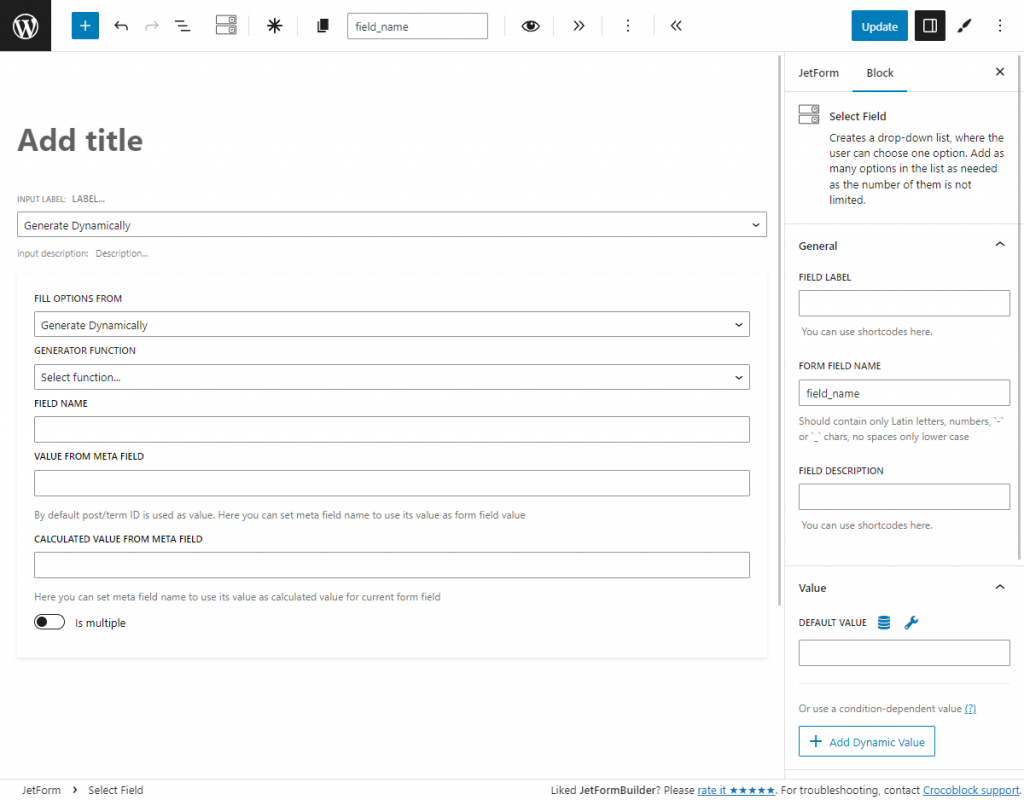Screen dimensions: 1024x800
Task: Open the Fill Options From dropdown
Action: pos(390,324)
